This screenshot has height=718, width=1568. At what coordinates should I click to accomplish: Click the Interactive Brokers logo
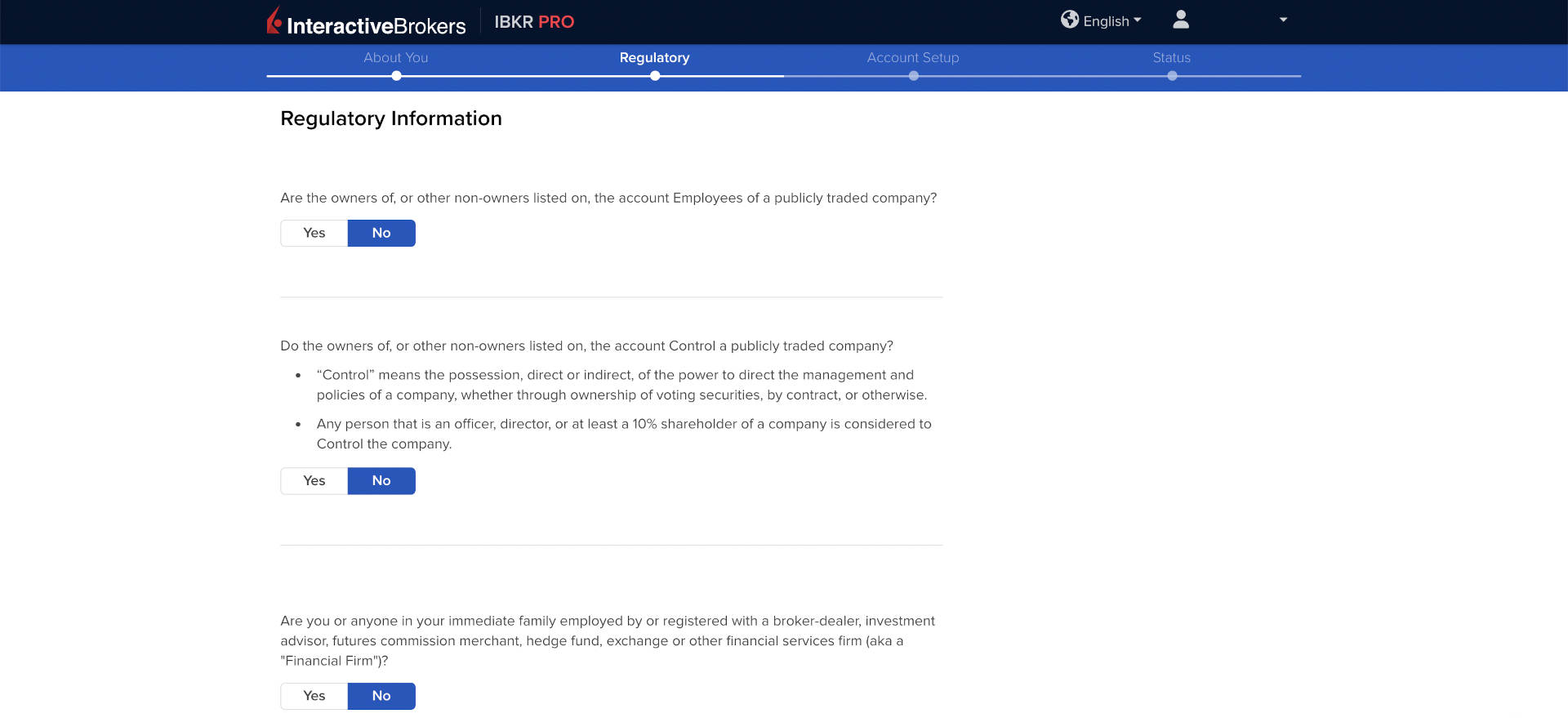(366, 23)
